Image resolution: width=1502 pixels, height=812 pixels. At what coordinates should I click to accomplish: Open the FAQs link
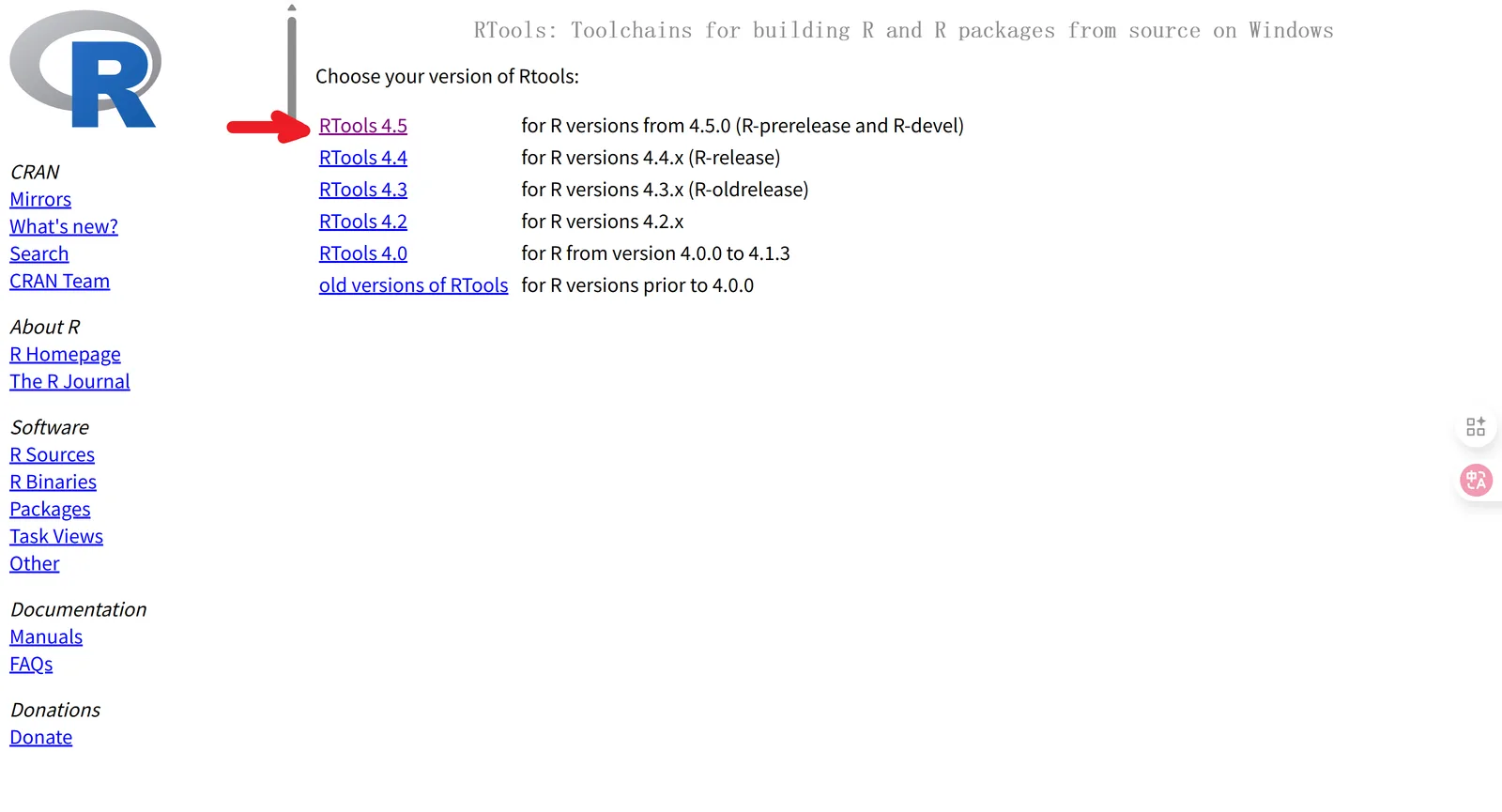[31, 665]
